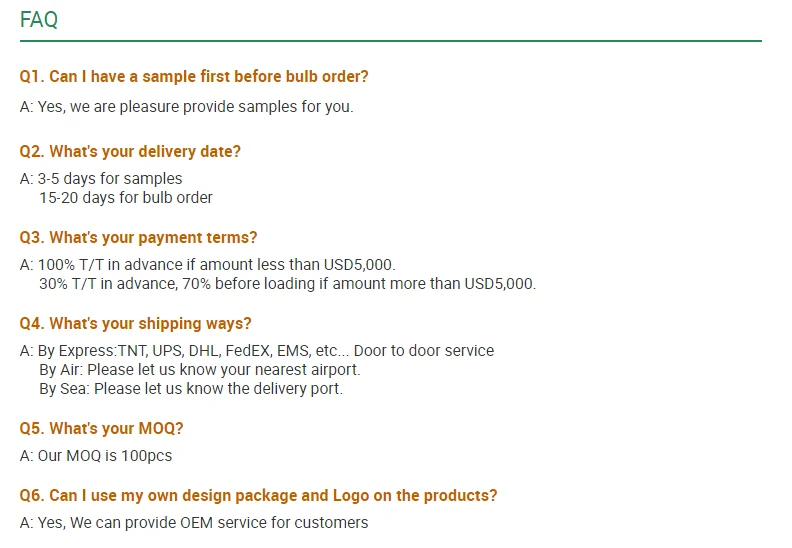Open the Q6 design package and Logo question
Screen dimensions: 792x548
[x=258, y=496]
